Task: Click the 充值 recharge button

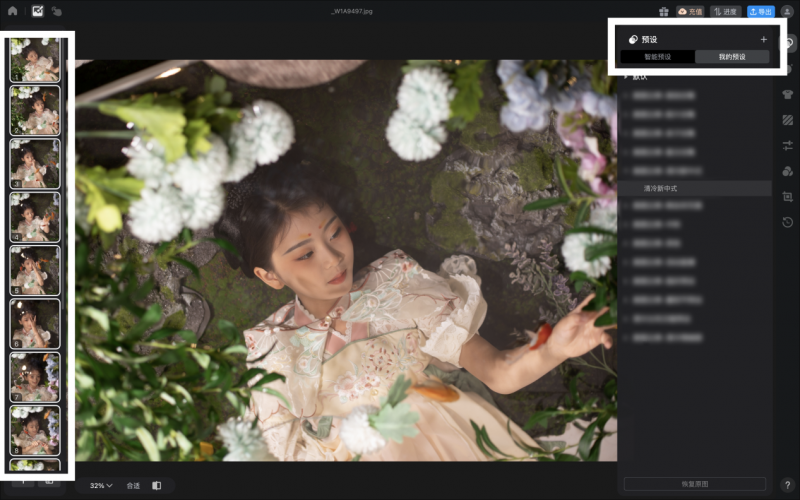Action: (690, 11)
